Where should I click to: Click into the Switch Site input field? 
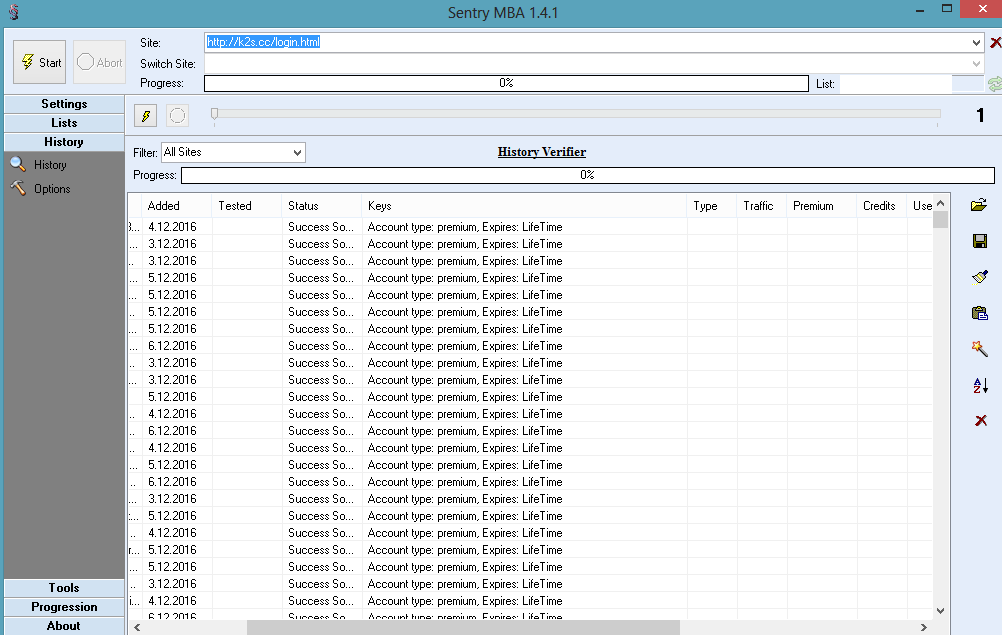click(x=587, y=64)
